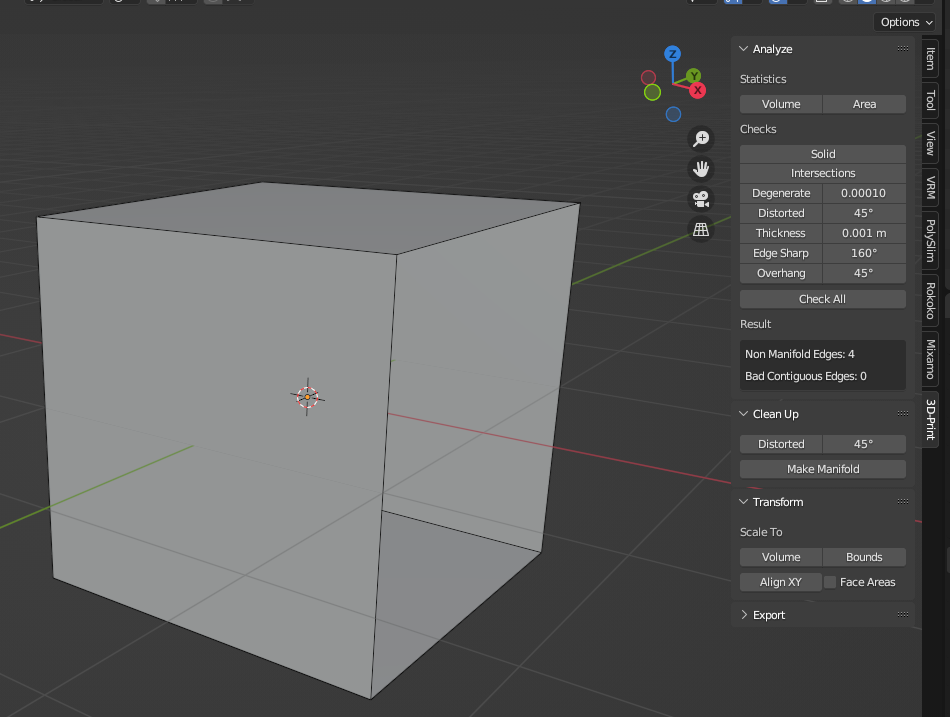The width and height of the screenshot is (950, 717).
Task: Click Distorted button in Clean Up
Action: coord(781,444)
